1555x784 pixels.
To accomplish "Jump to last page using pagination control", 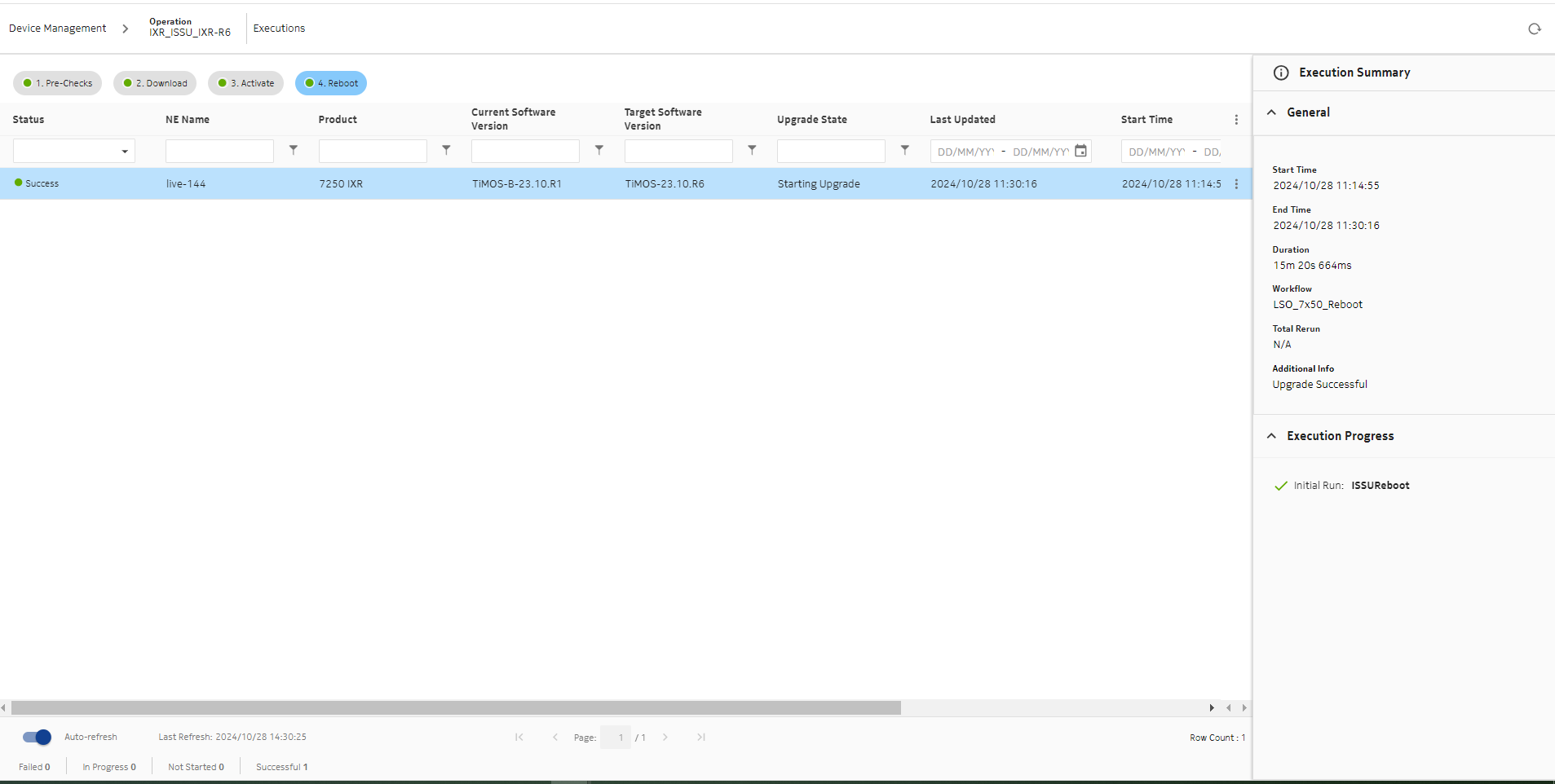I will (701, 737).
